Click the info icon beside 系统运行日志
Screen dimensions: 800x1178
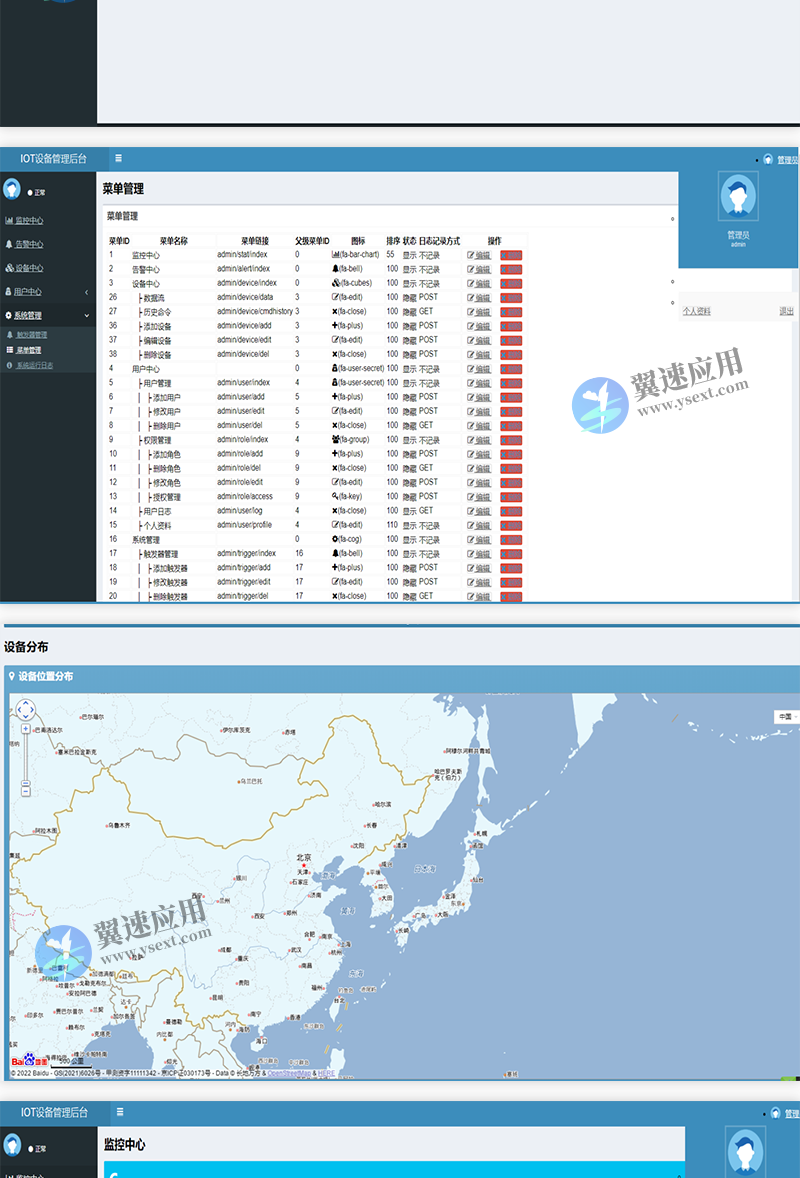(10, 363)
